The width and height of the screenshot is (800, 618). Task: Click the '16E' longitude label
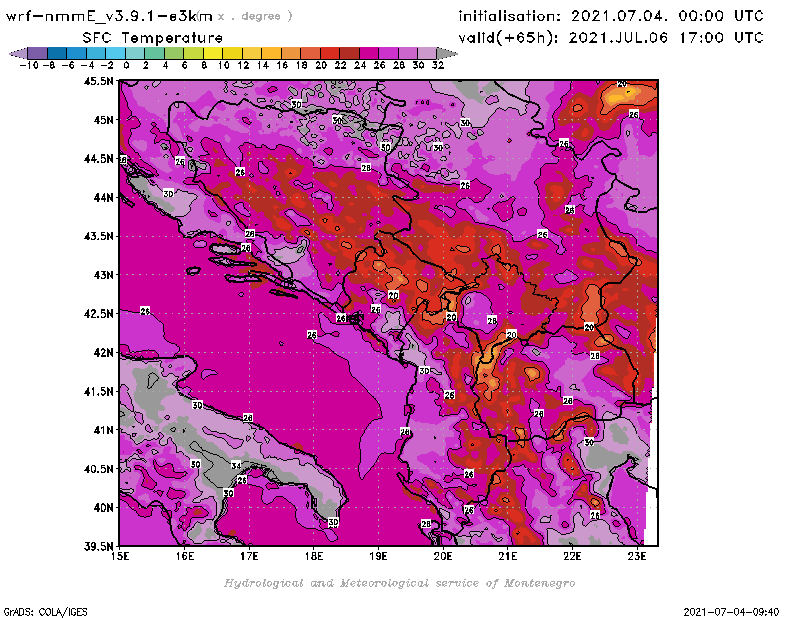pos(185,556)
